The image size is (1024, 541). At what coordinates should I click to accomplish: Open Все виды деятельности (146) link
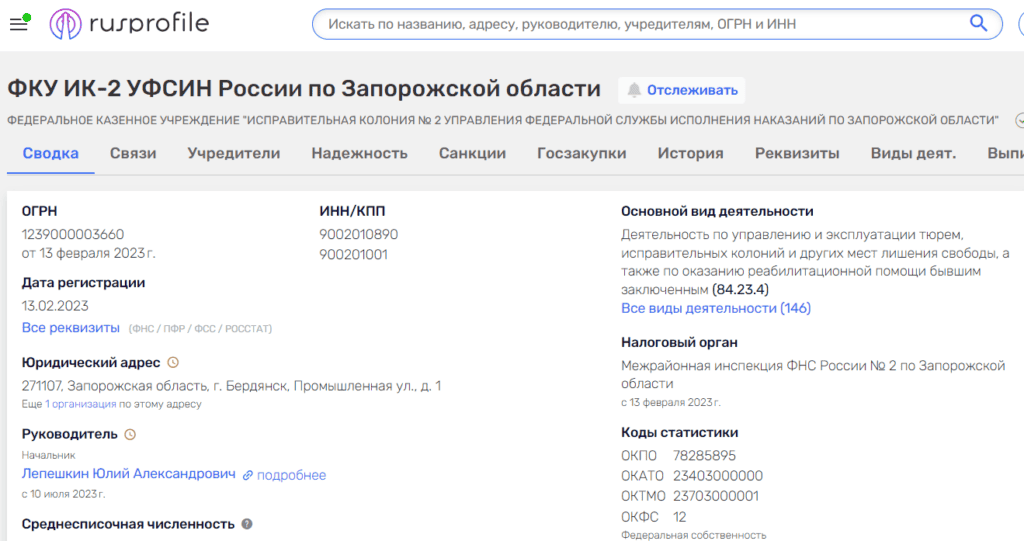pyautogui.click(x=715, y=308)
